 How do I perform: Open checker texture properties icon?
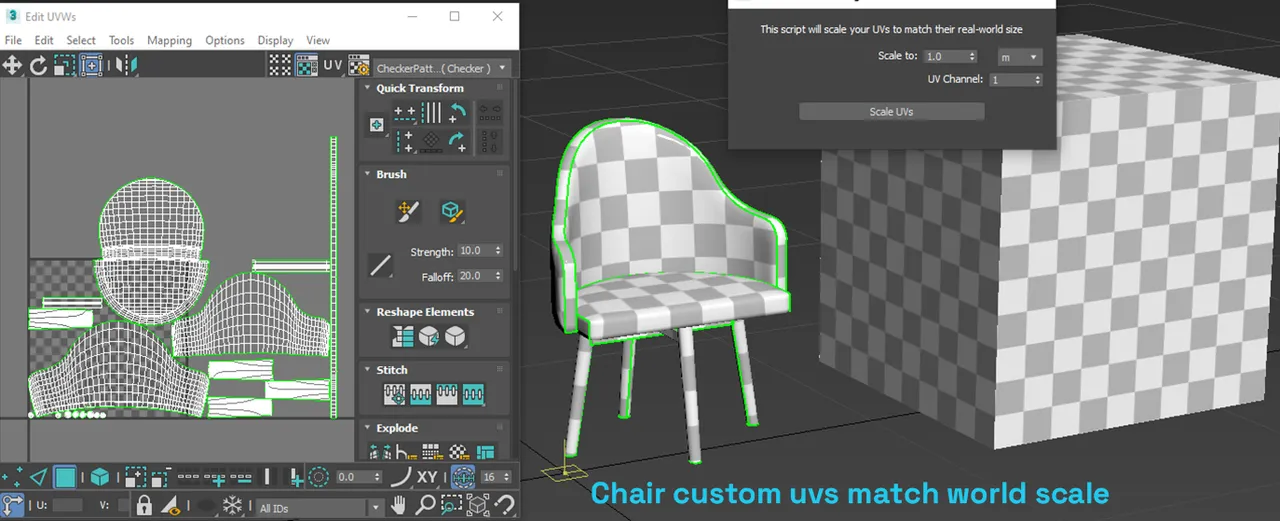coord(359,65)
